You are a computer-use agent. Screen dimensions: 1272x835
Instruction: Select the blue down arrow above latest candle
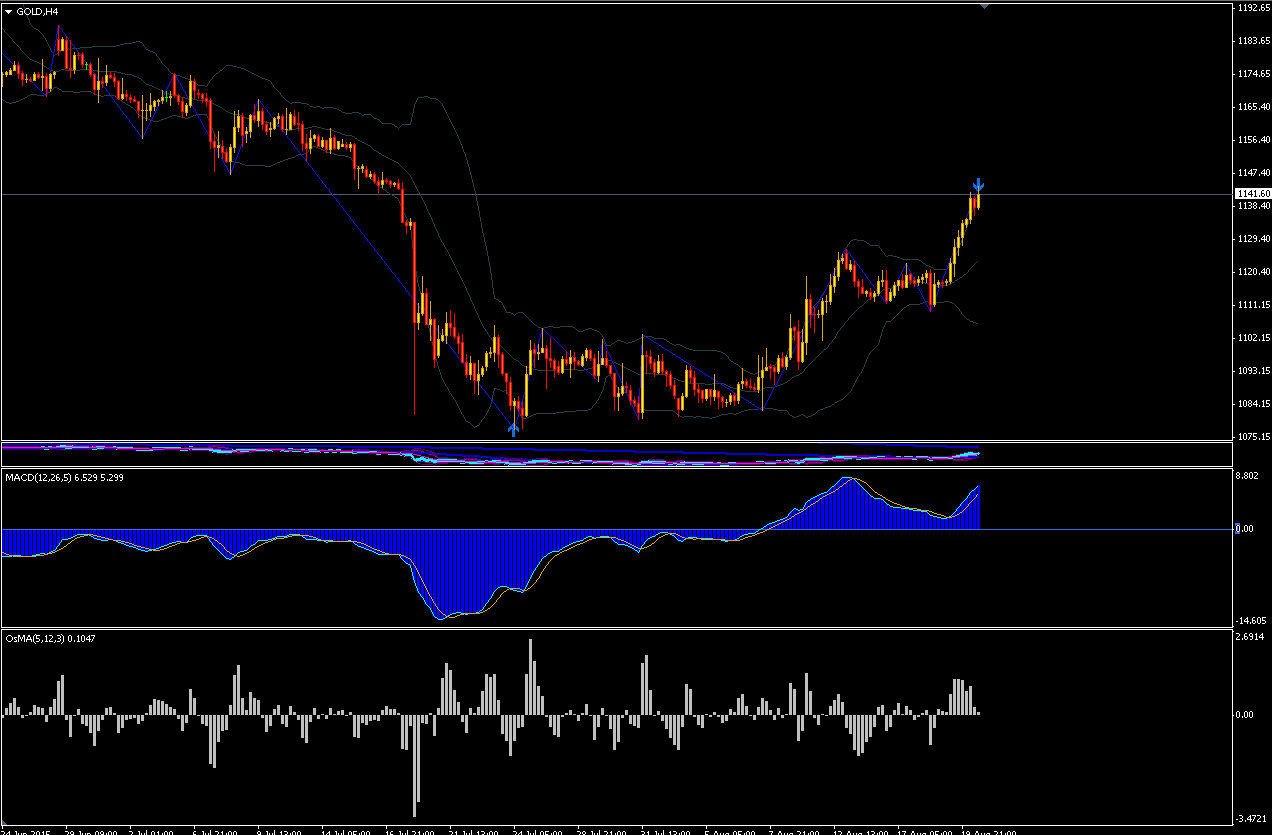(x=979, y=185)
